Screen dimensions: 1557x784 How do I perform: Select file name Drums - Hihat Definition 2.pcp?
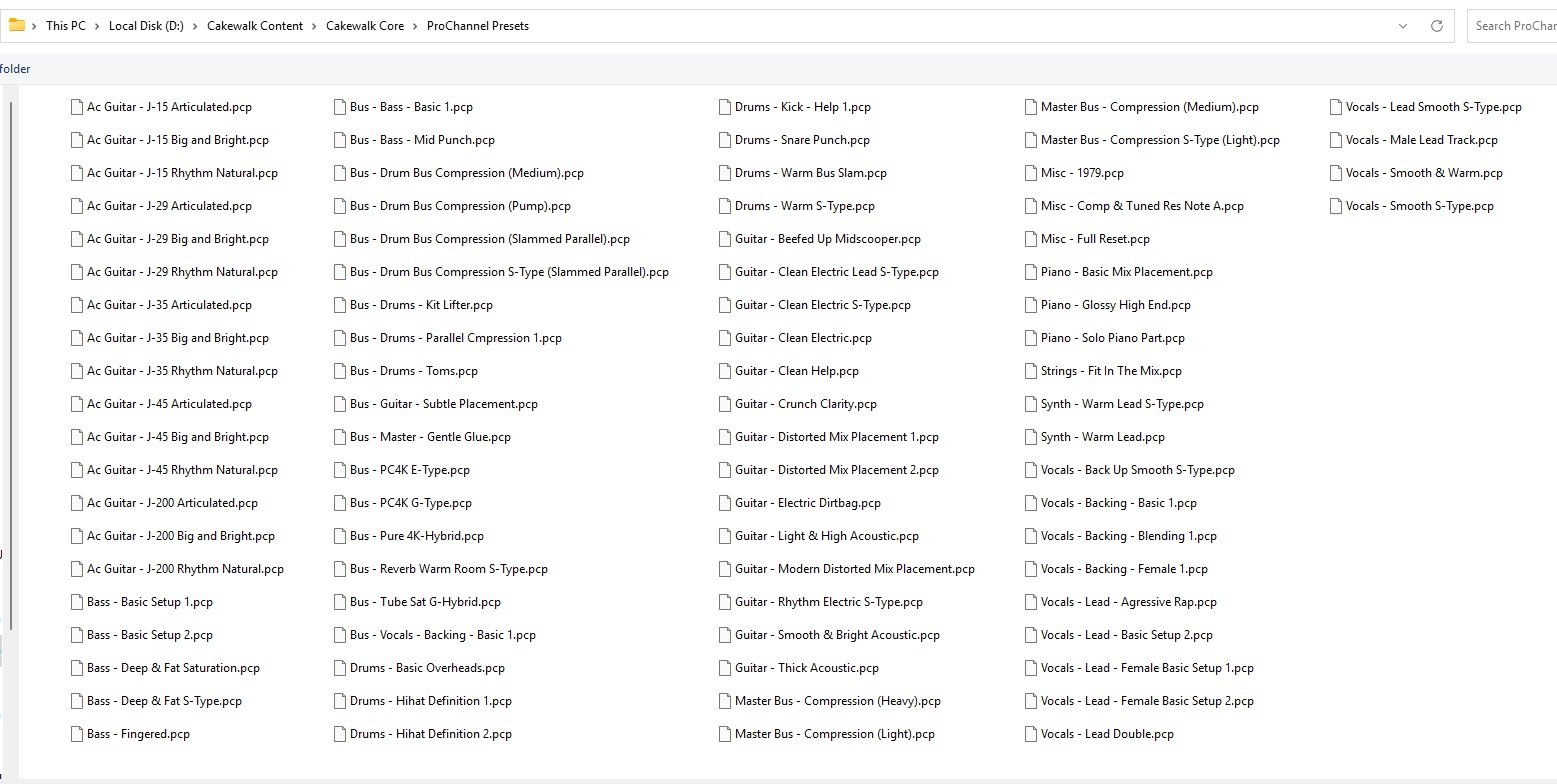tap(431, 734)
